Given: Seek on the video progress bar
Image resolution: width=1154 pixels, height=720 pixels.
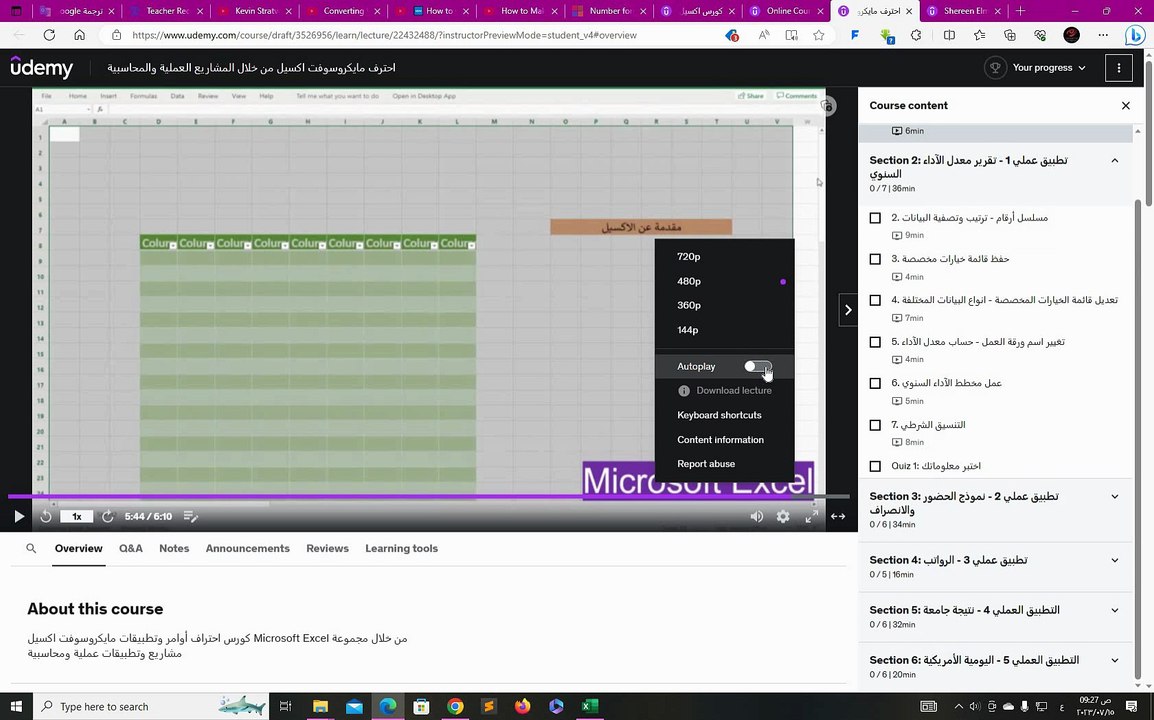Looking at the screenshot, I should click(428, 497).
